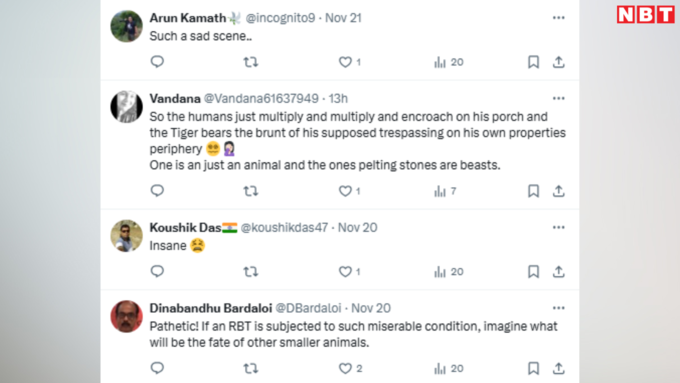Retweet Vandana's tweet
The width and height of the screenshot is (680, 383).
pyautogui.click(x=251, y=191)
